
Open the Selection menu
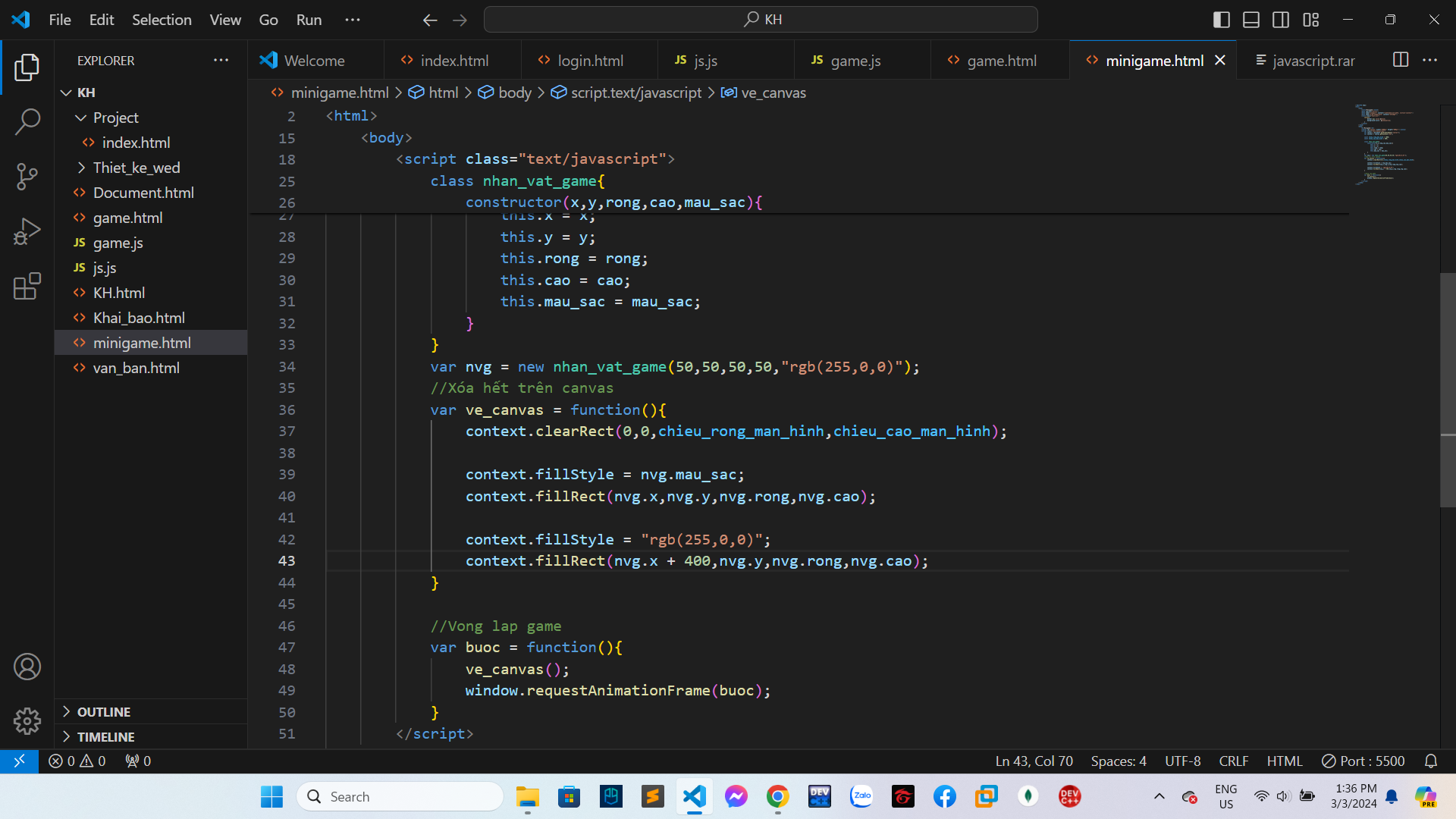162,20
